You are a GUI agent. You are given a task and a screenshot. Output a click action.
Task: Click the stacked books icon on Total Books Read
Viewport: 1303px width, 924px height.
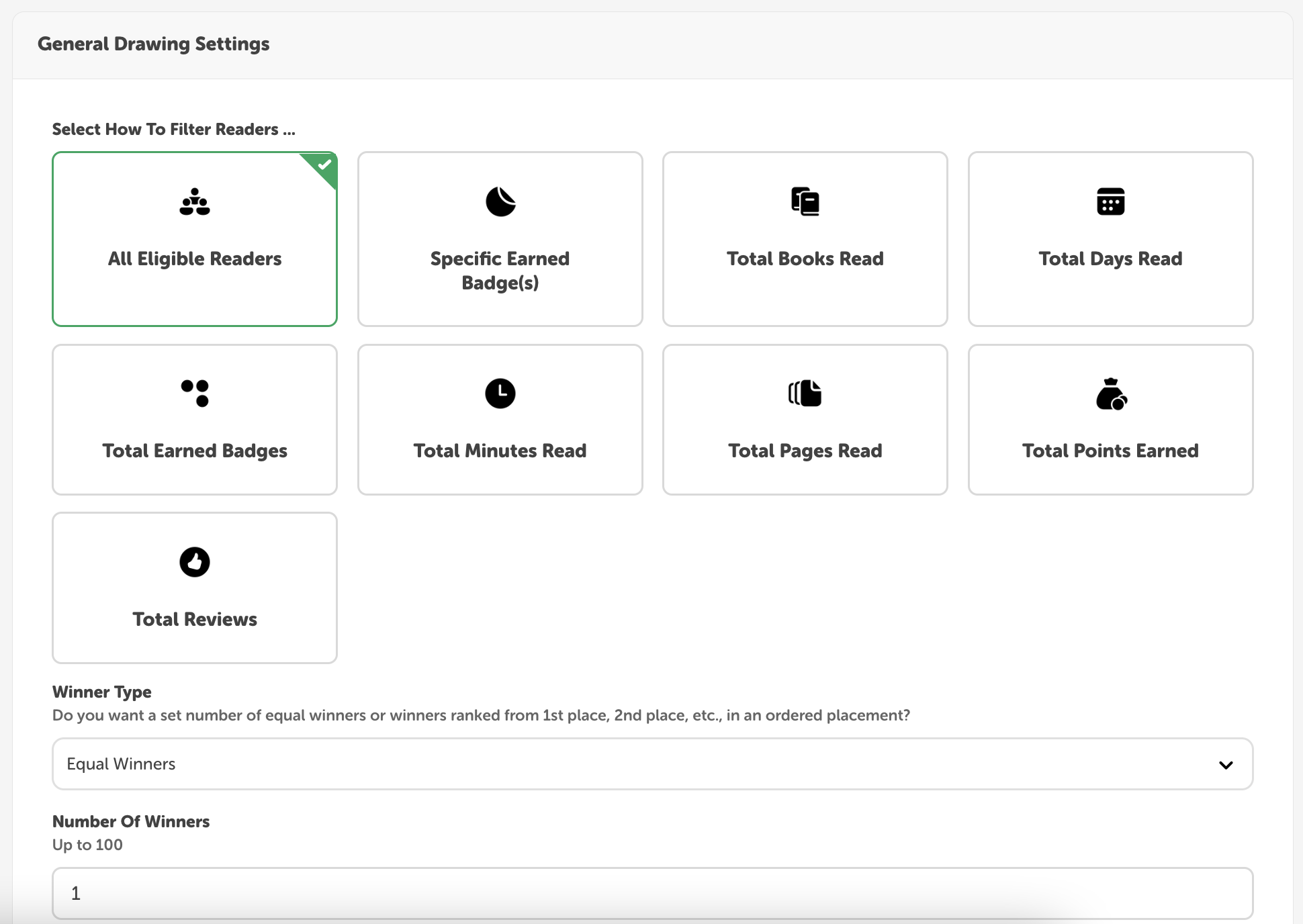805,201
